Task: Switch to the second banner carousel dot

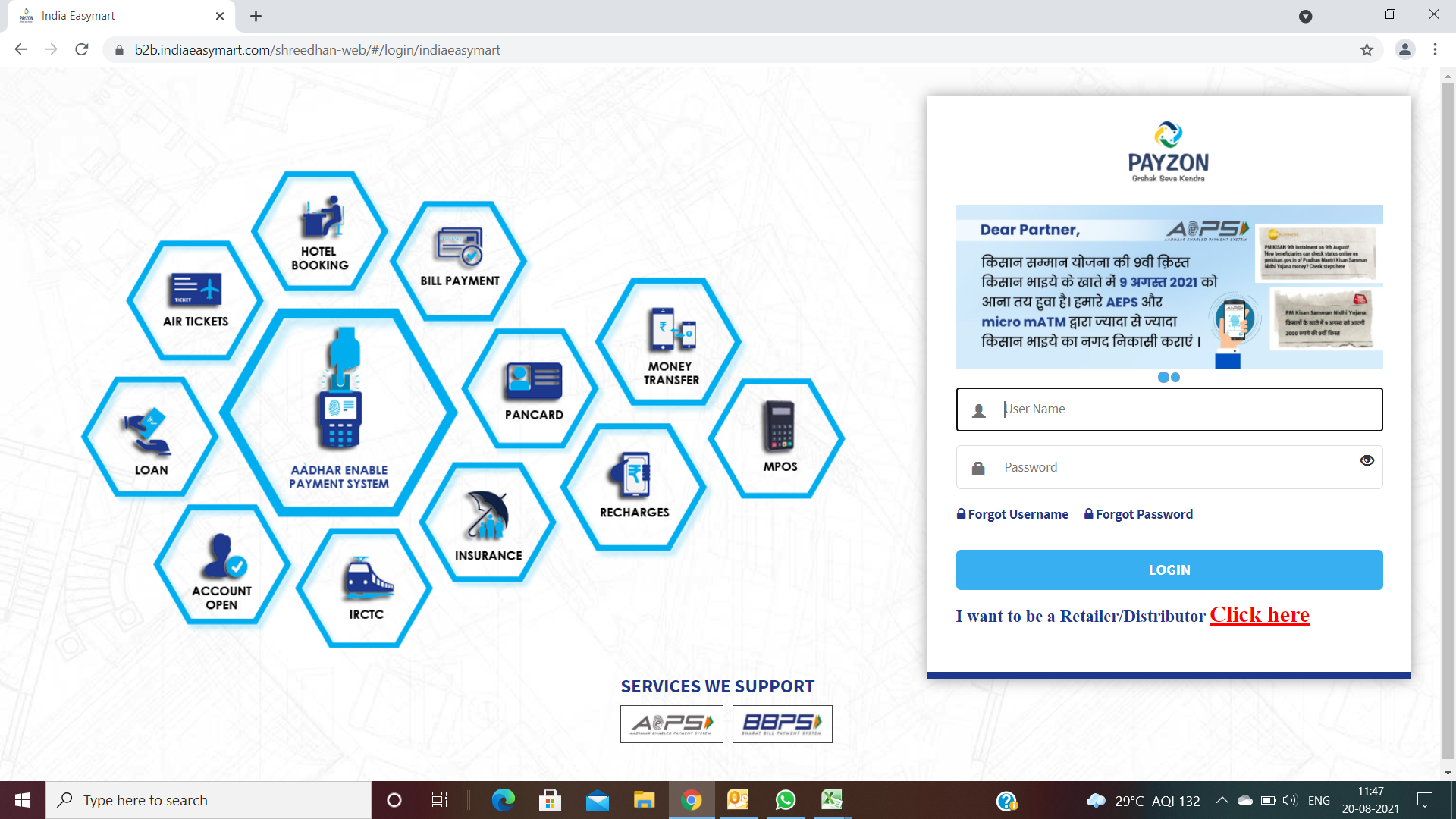Action: tap(1175, 378)
